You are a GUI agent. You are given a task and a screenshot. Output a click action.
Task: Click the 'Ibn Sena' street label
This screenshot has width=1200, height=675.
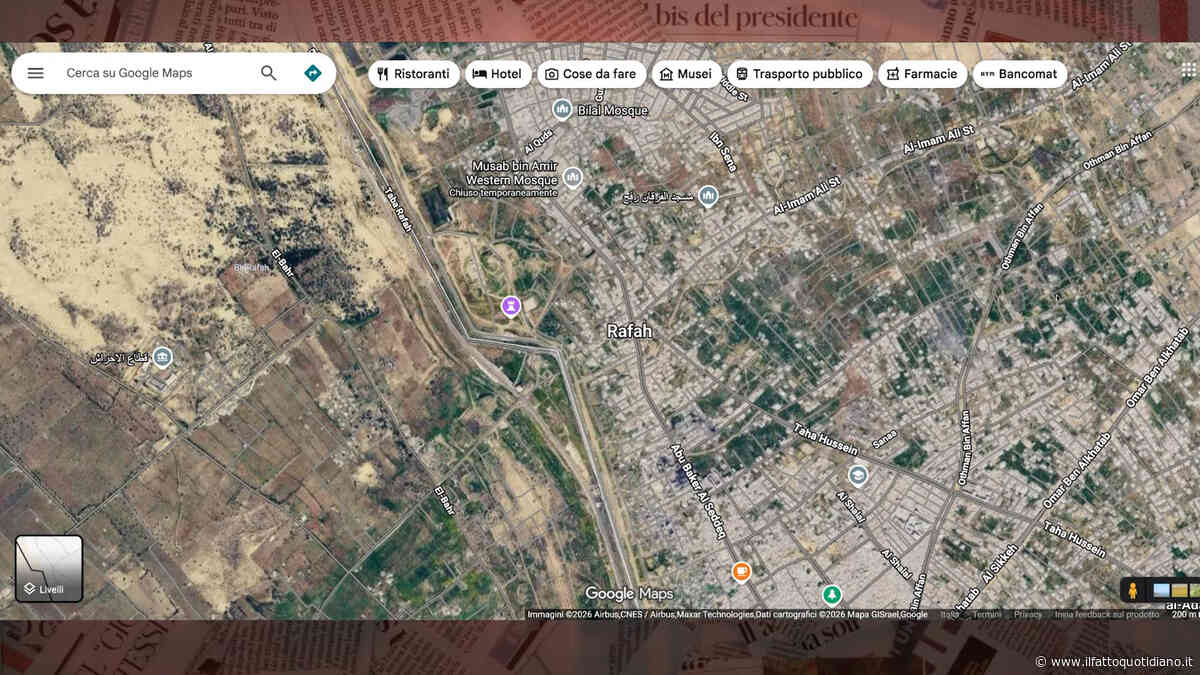coord(721,151)
